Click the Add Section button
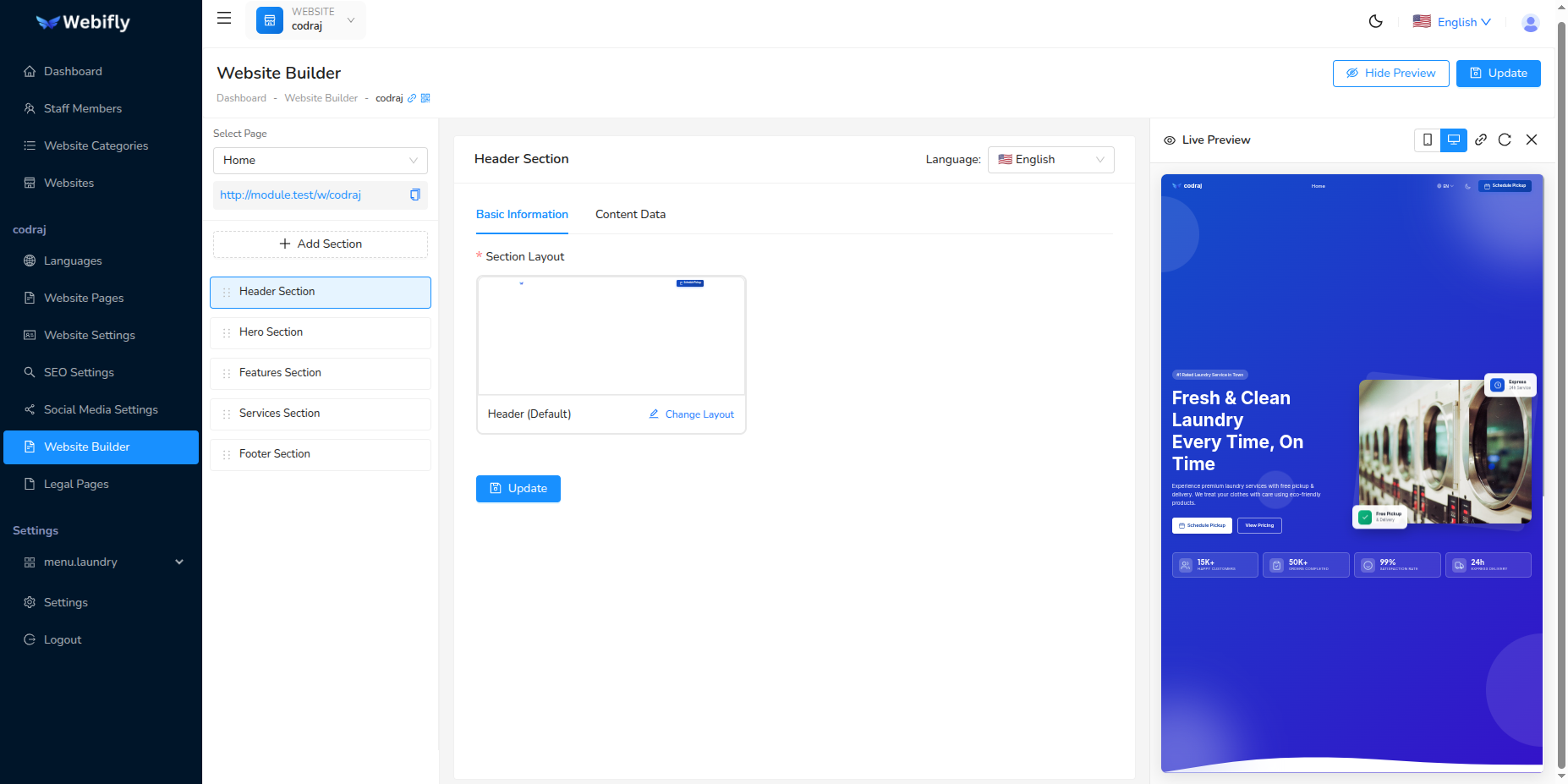 tap(320, 244)
